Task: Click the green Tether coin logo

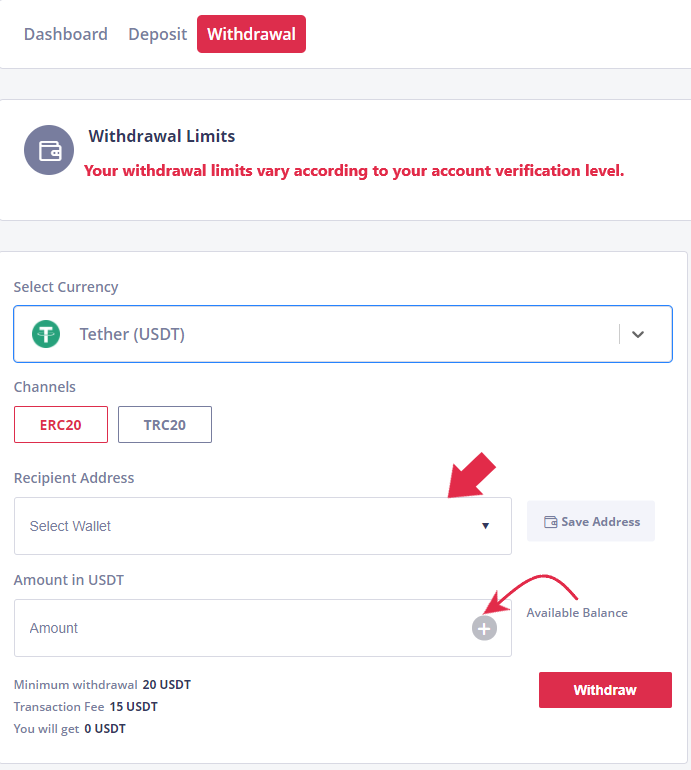Action: (x=46, y=334)
